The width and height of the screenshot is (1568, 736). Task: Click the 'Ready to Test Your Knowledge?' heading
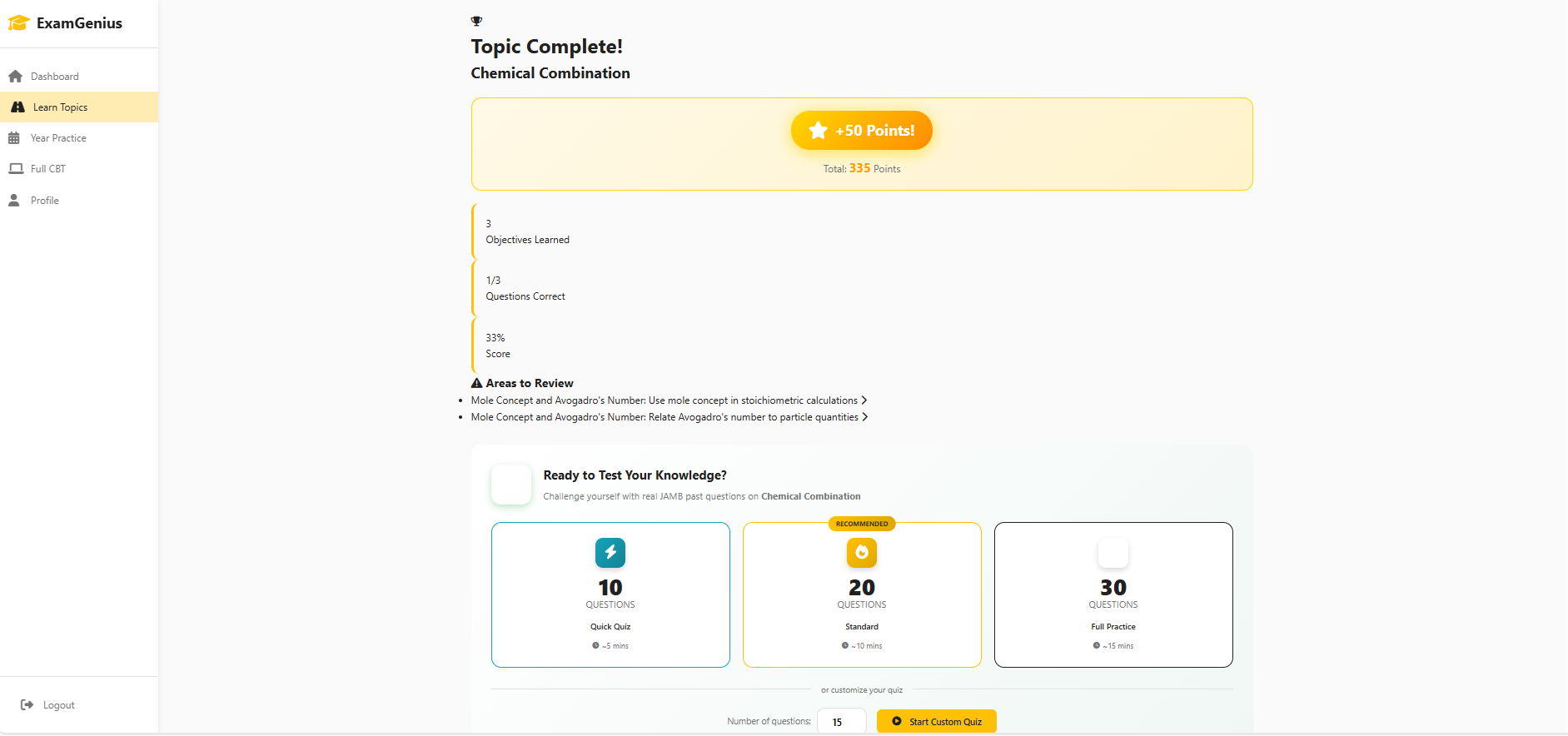635,475
